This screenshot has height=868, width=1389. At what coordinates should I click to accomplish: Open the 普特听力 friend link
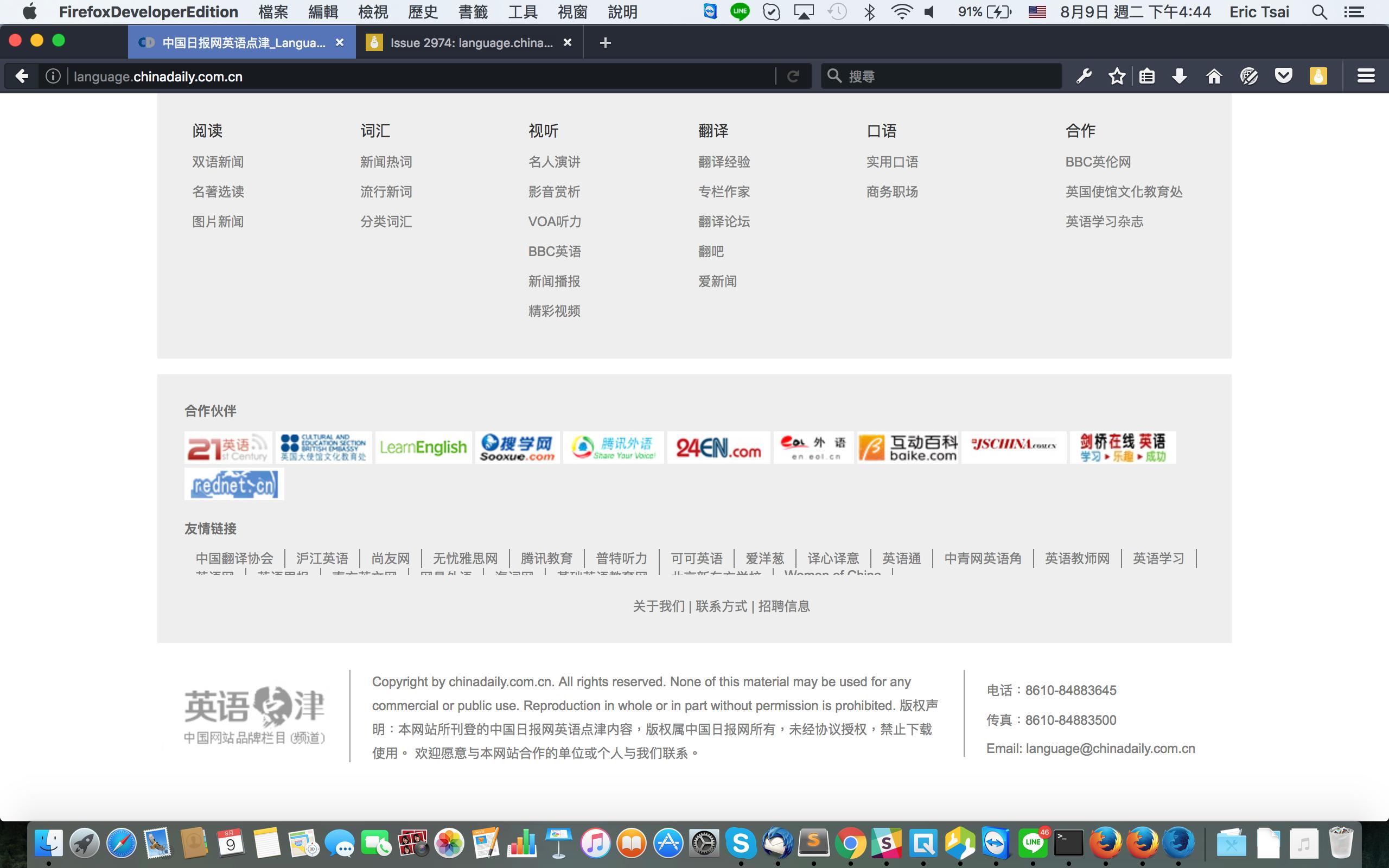pos(622,559)
